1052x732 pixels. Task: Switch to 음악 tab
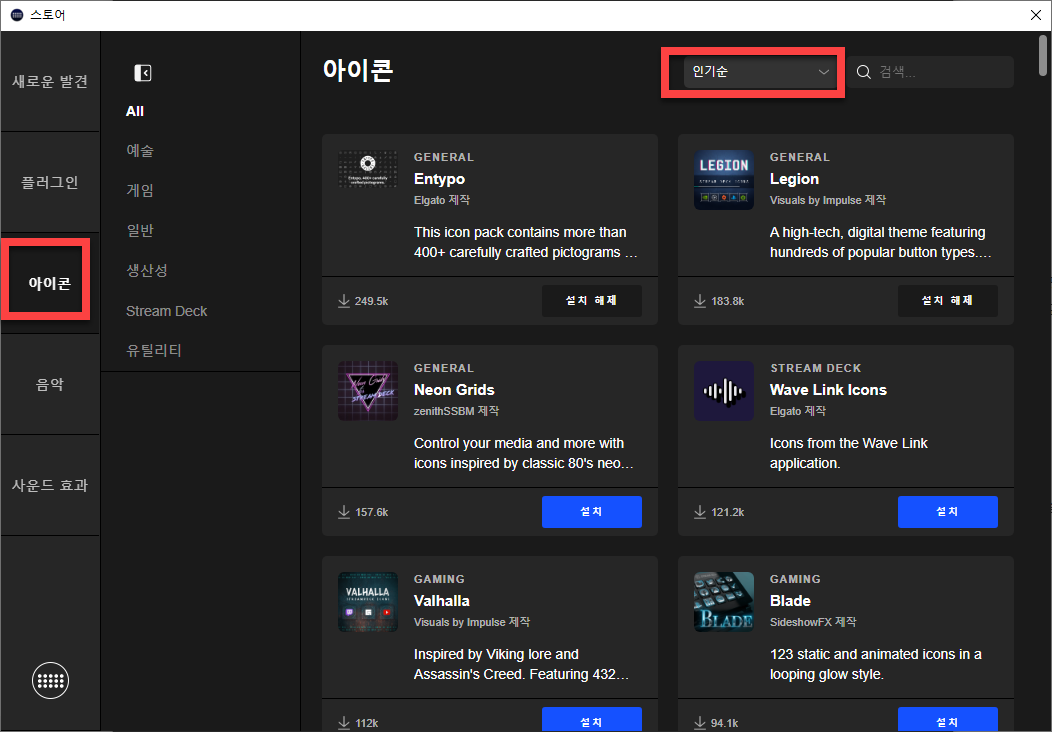click(x=50, y=384)
